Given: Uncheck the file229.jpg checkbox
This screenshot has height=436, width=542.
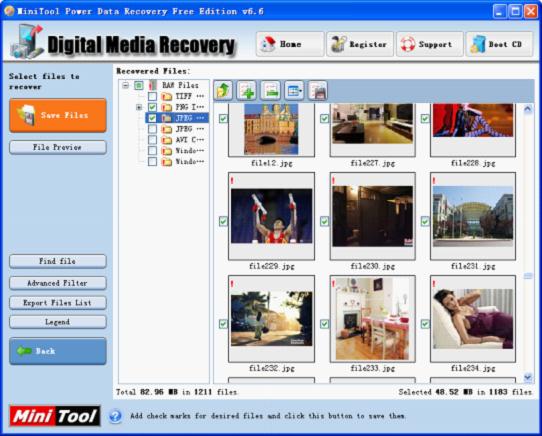Looking at the screenshot, I should (223, 221).
